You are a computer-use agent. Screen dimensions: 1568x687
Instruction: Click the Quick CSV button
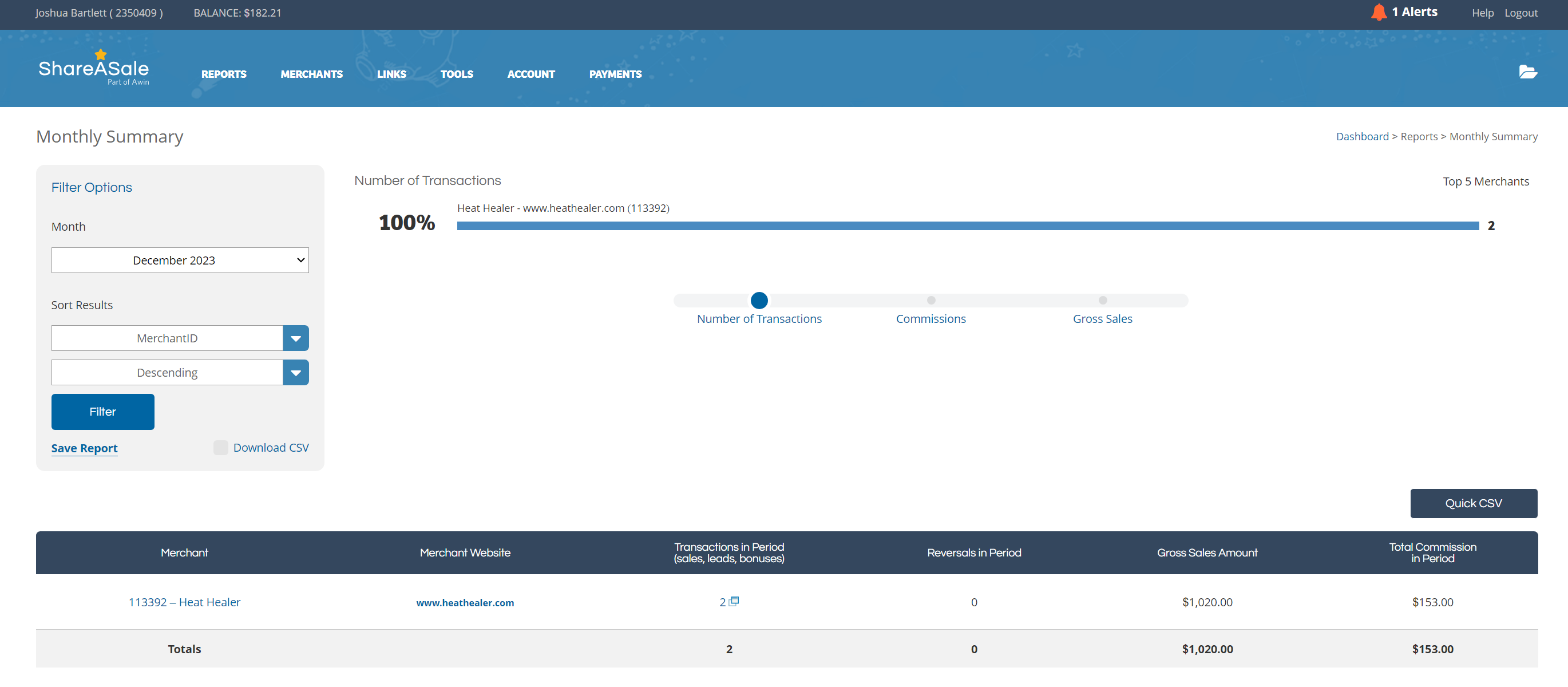click(1474, 504)
